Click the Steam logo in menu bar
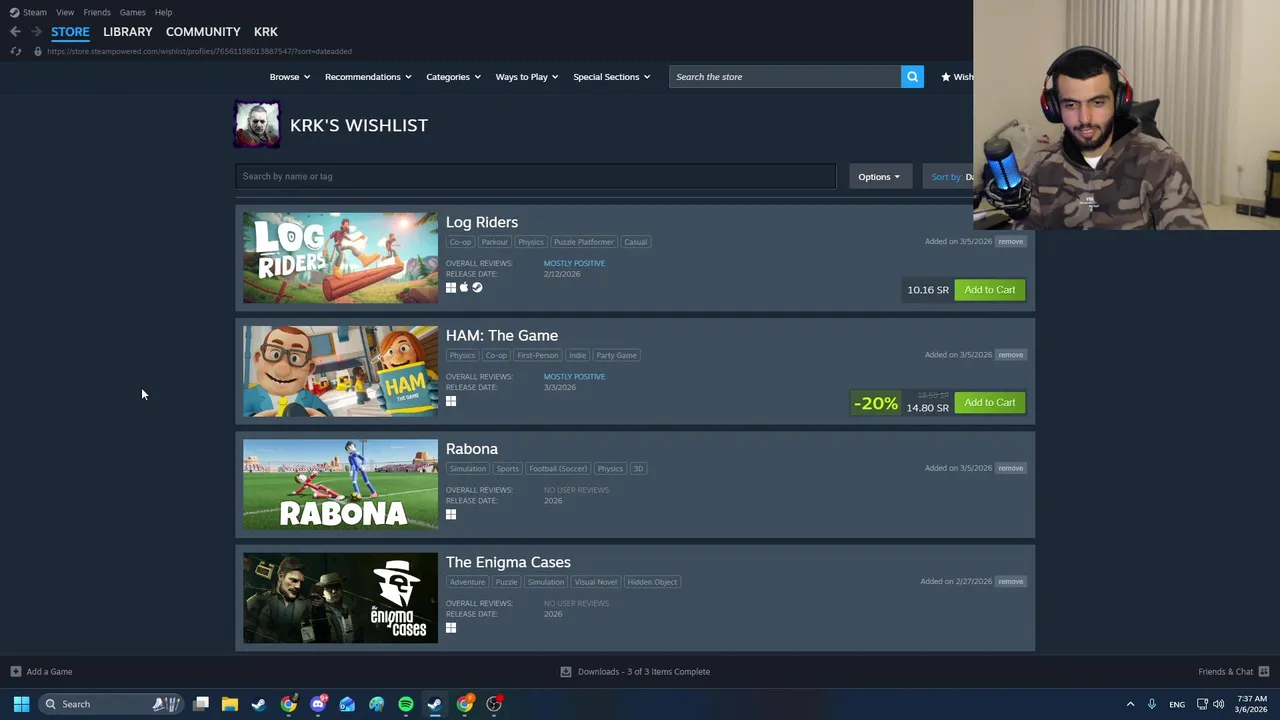1280x720 pixels. tap(14, 12)
